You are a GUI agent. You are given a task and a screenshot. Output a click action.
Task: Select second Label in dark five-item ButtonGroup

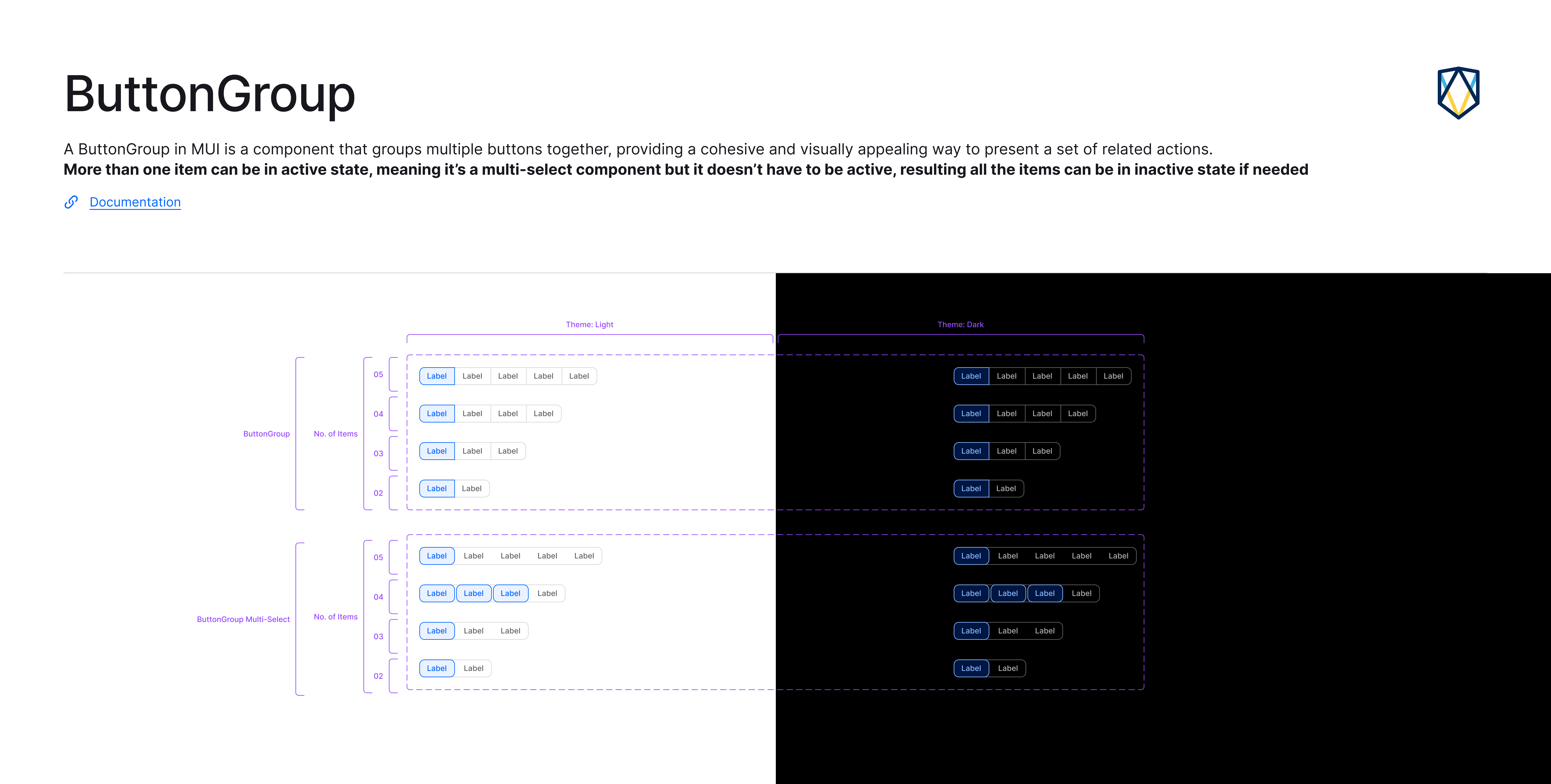1007,376
